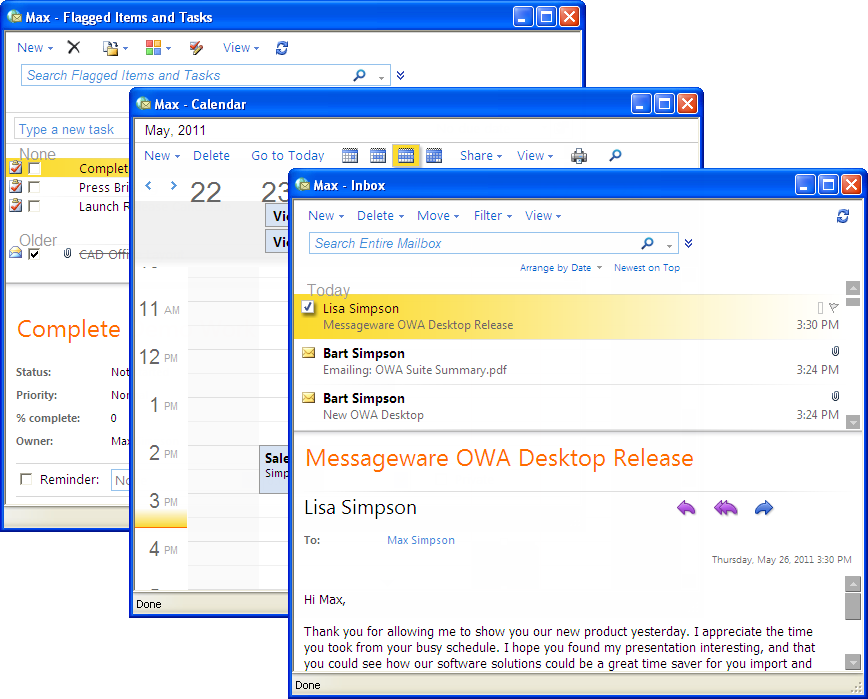Uncheck the completed CAD Offi task checkbox
Screen dimensions: 868x699
tap(34, 254)
